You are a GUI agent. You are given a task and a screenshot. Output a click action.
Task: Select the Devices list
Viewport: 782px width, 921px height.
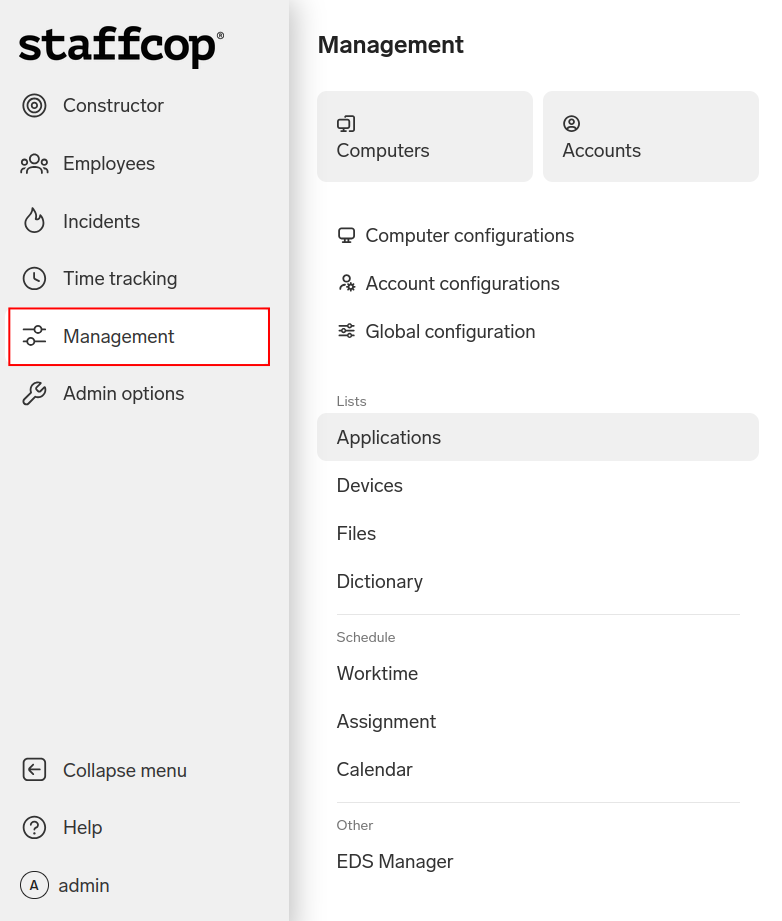pos(370,486)
